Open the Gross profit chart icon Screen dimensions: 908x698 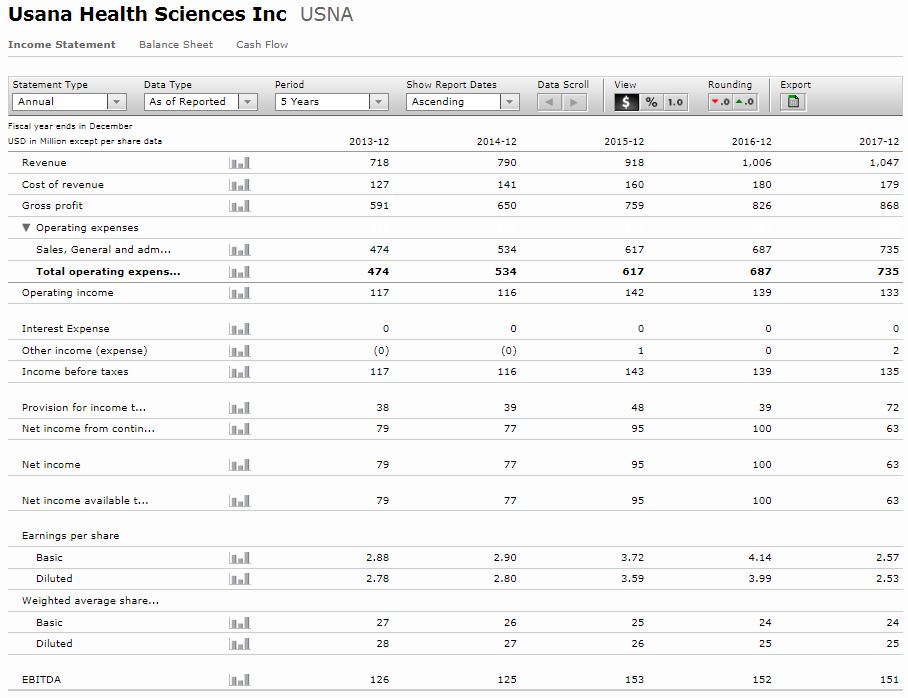240,206
